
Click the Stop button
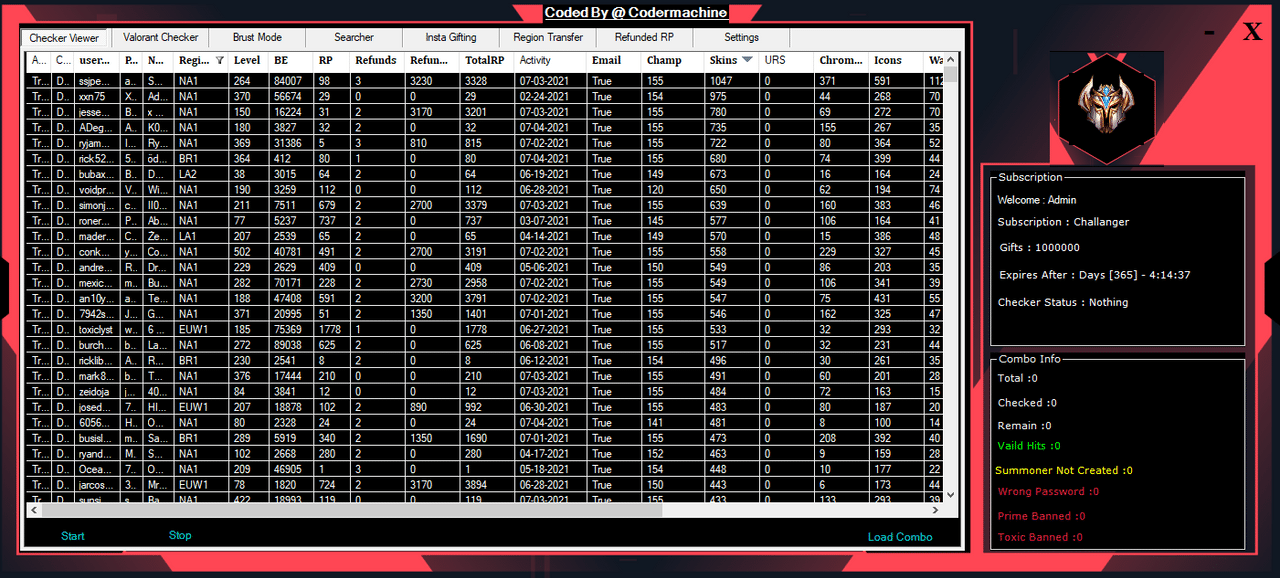tap(180, 535)
